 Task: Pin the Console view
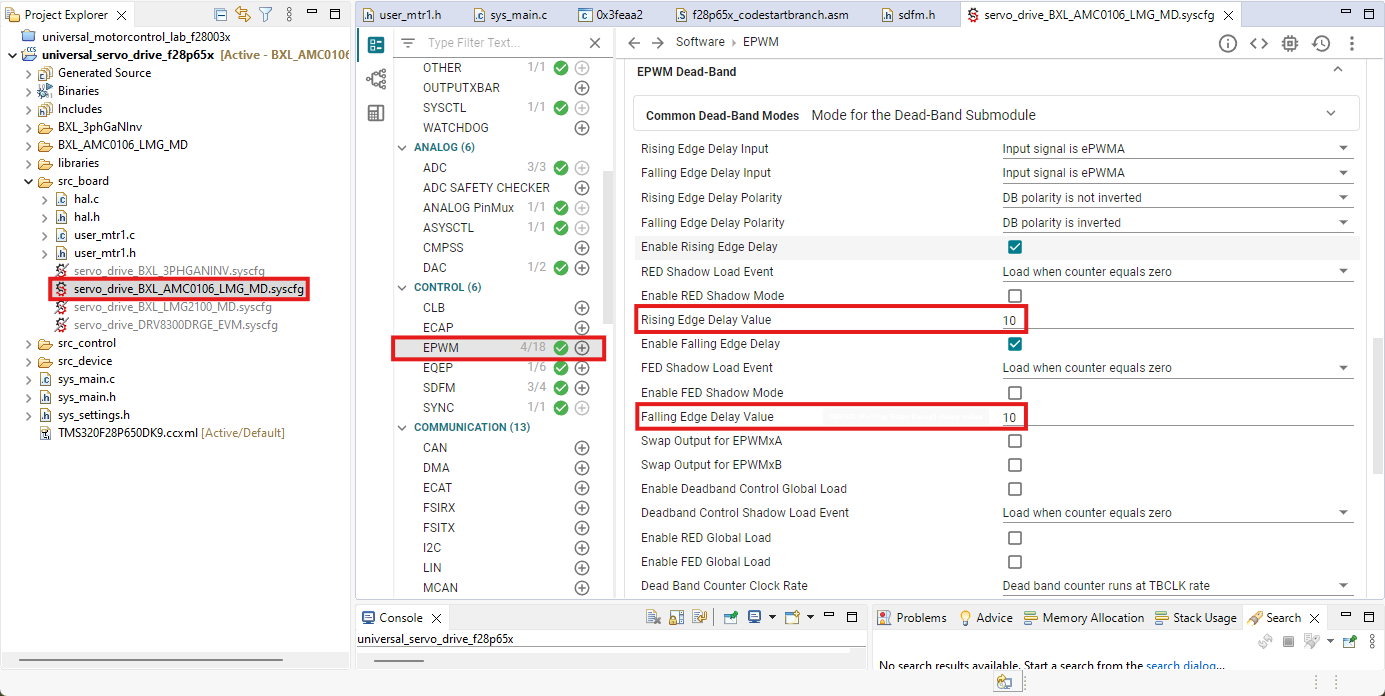[x=730, y=616]
